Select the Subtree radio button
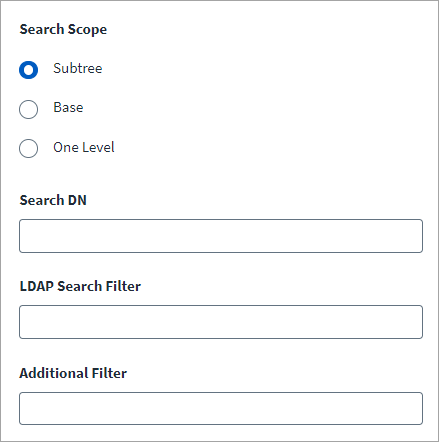The height and width of the screenshot is (442, 439). click(28, 70)
